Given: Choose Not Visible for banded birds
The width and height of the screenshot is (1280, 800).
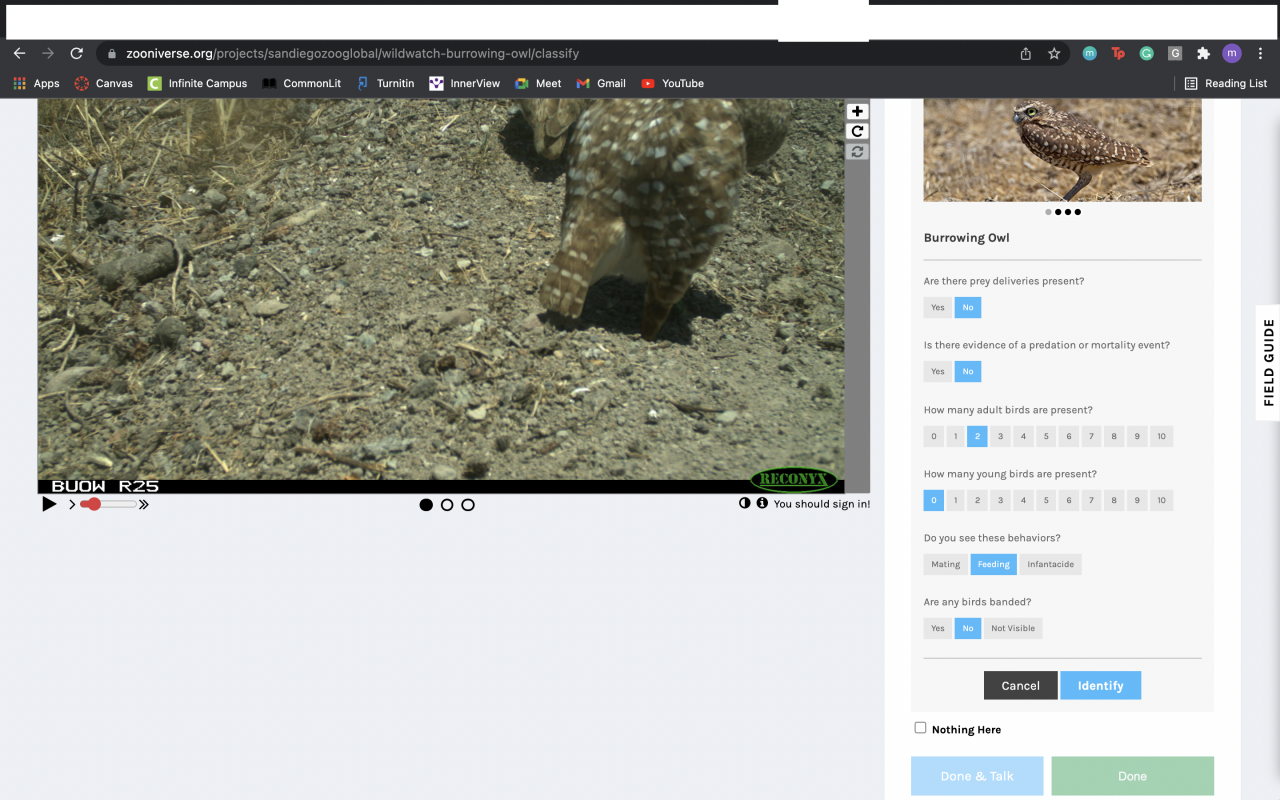Looking at the screenshot, I should click(1012, 629).
